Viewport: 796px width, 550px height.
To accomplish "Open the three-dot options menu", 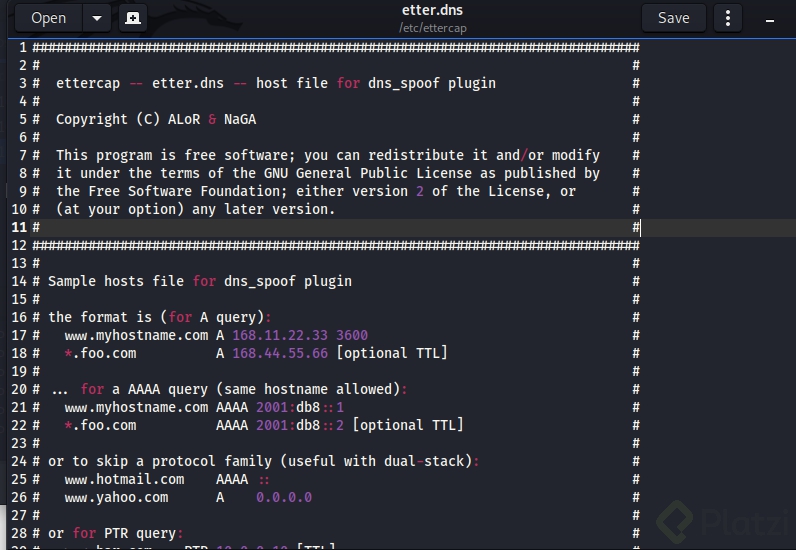I will [x=727, y=18].
